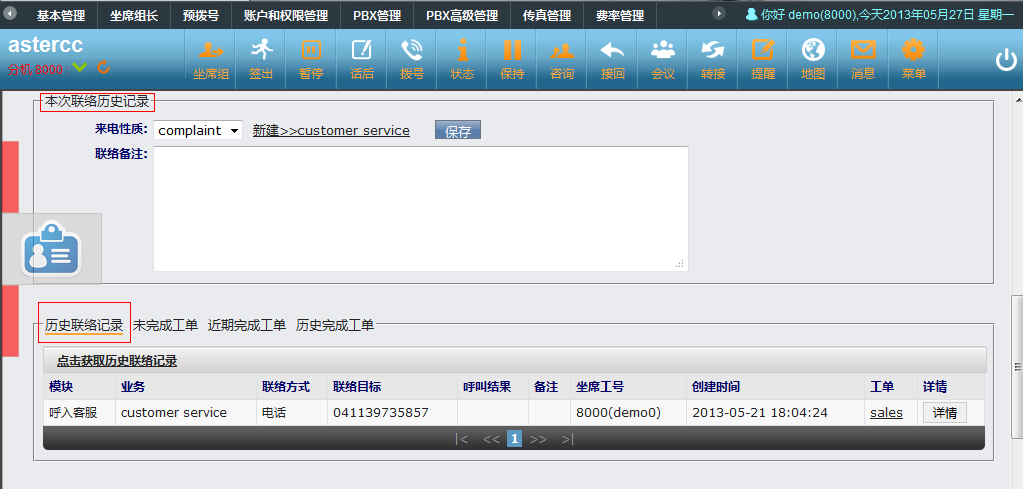The width and height of the screenshot is (1023, 489).
Task: Click the 转接 transfer icon
Action: coord(712,59)
